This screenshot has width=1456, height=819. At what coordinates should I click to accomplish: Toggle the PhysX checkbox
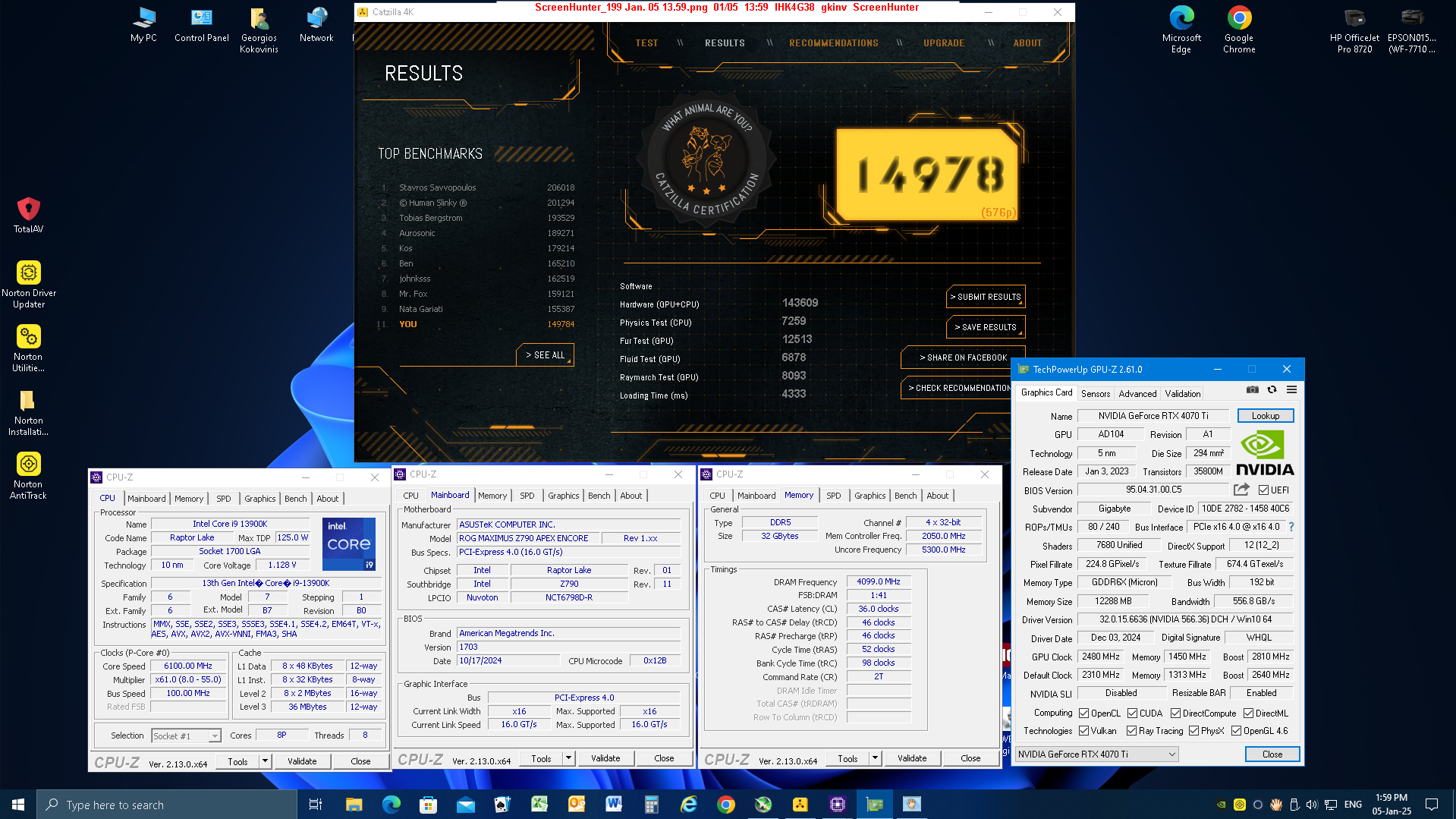click(1193, 730)
